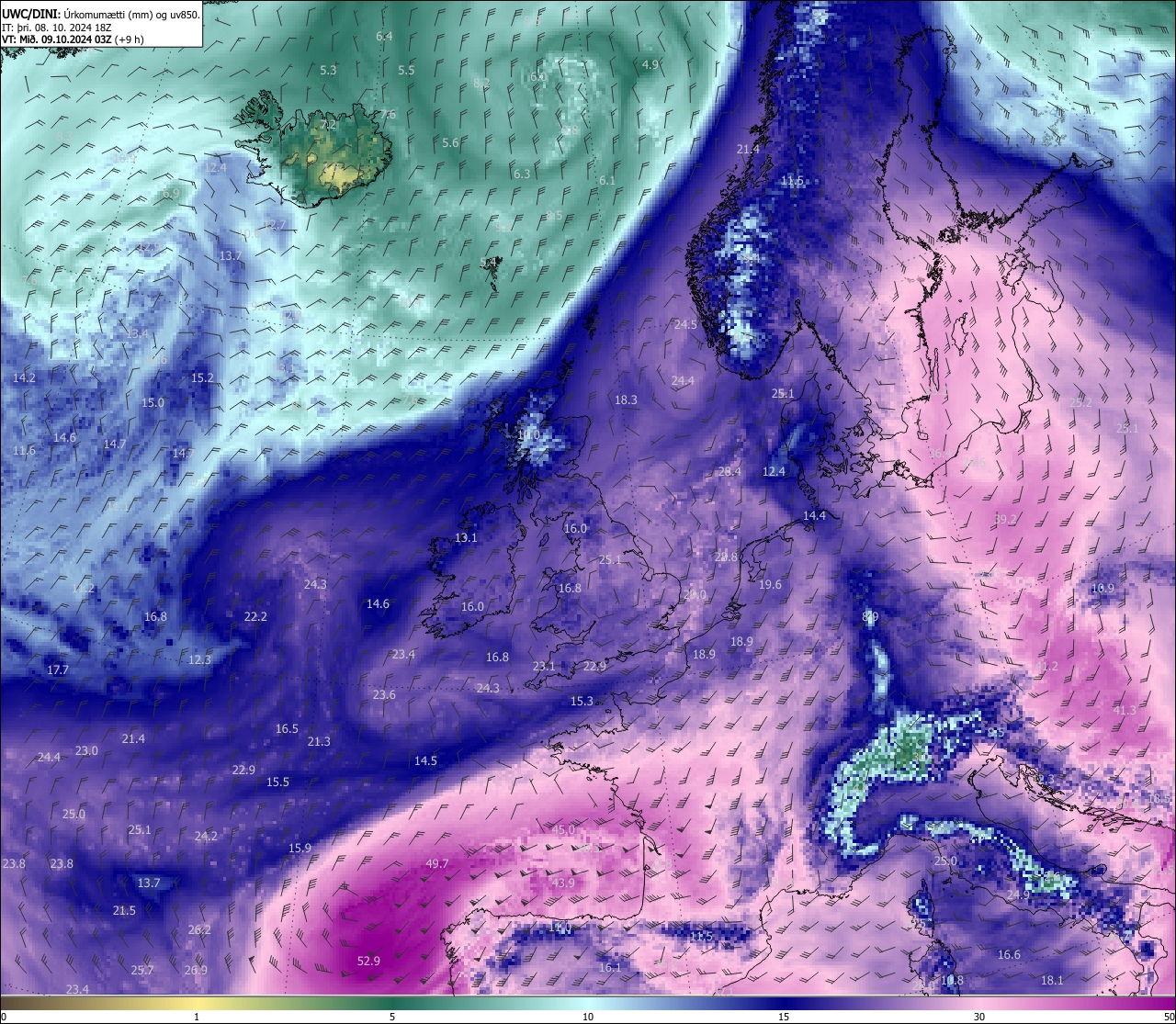
Task: Click the 5.6 value on the map
Action: [x=450, y=142]
